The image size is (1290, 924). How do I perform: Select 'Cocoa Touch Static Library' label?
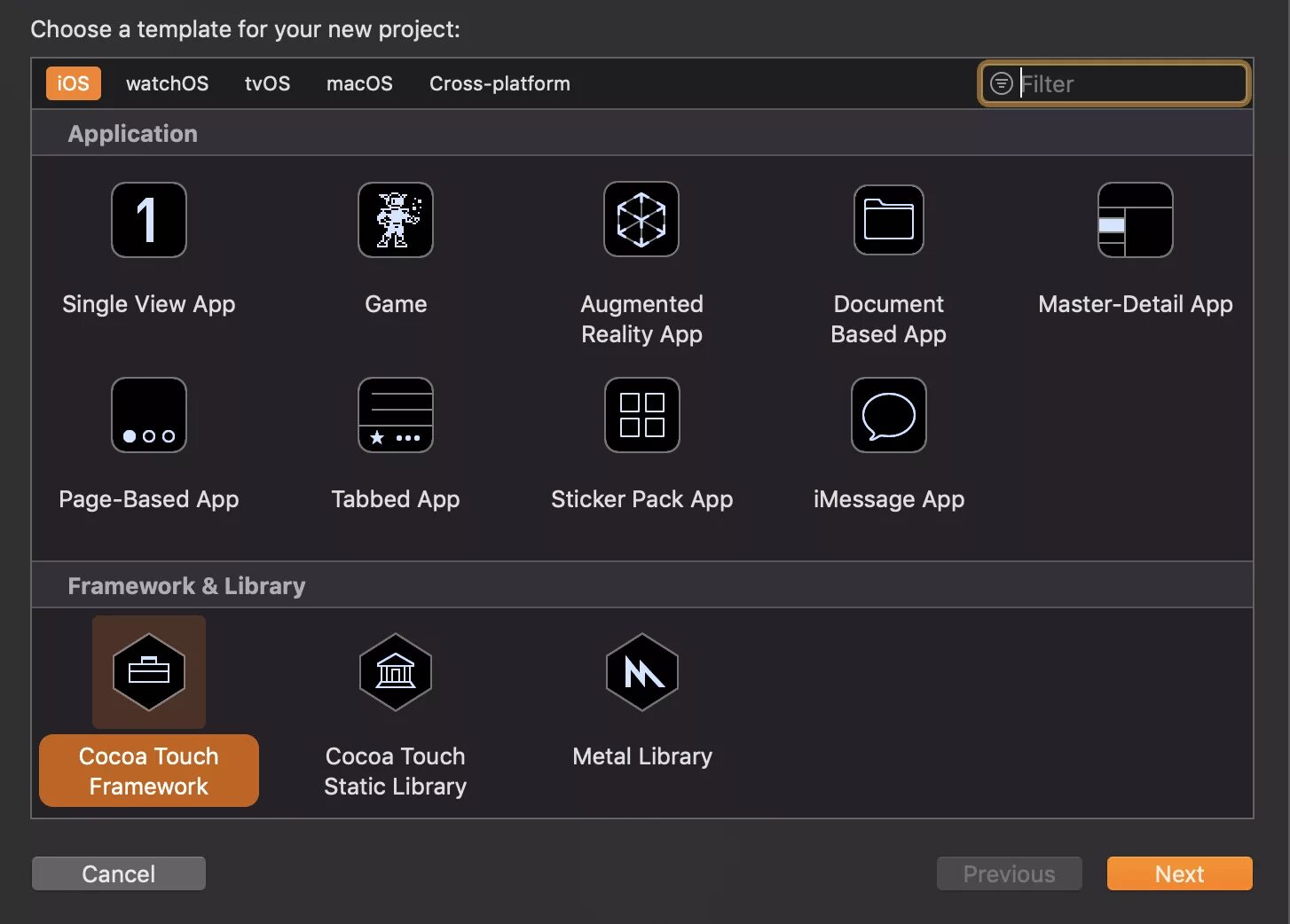click(396, 771)
